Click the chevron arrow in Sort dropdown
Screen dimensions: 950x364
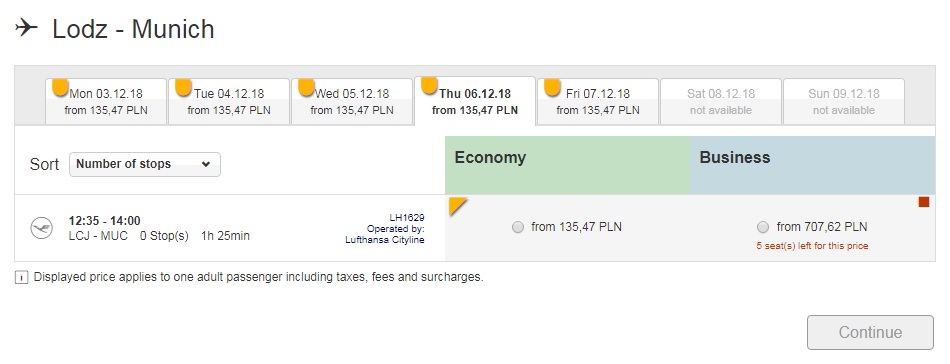pyautogui.click(x=205, y=164)
